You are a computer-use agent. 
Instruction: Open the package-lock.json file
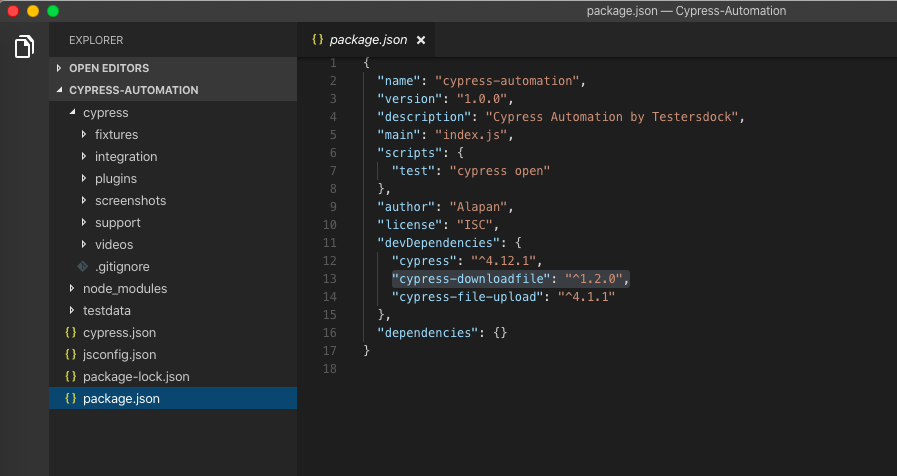[x=173, y=376]
